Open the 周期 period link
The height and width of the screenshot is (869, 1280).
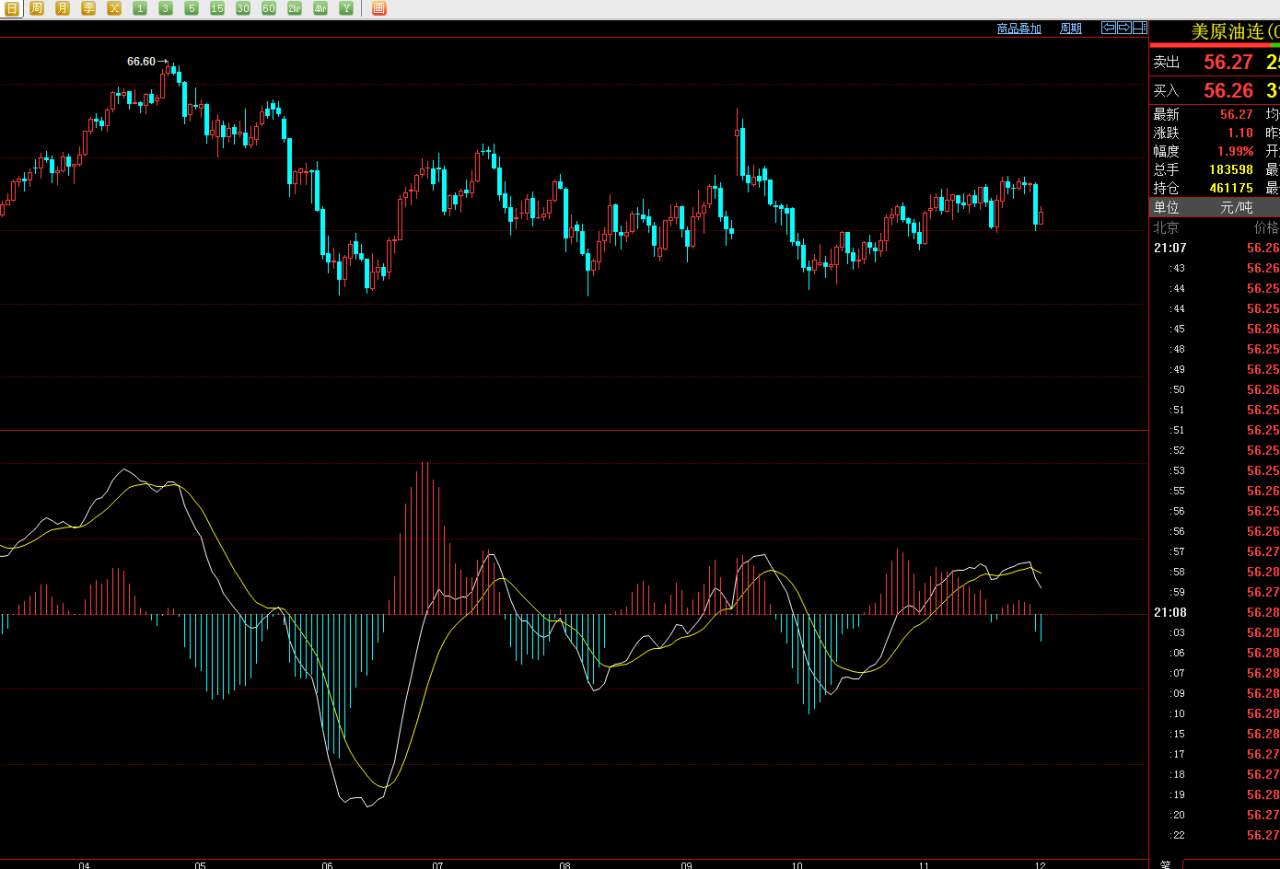(1070, 28)
